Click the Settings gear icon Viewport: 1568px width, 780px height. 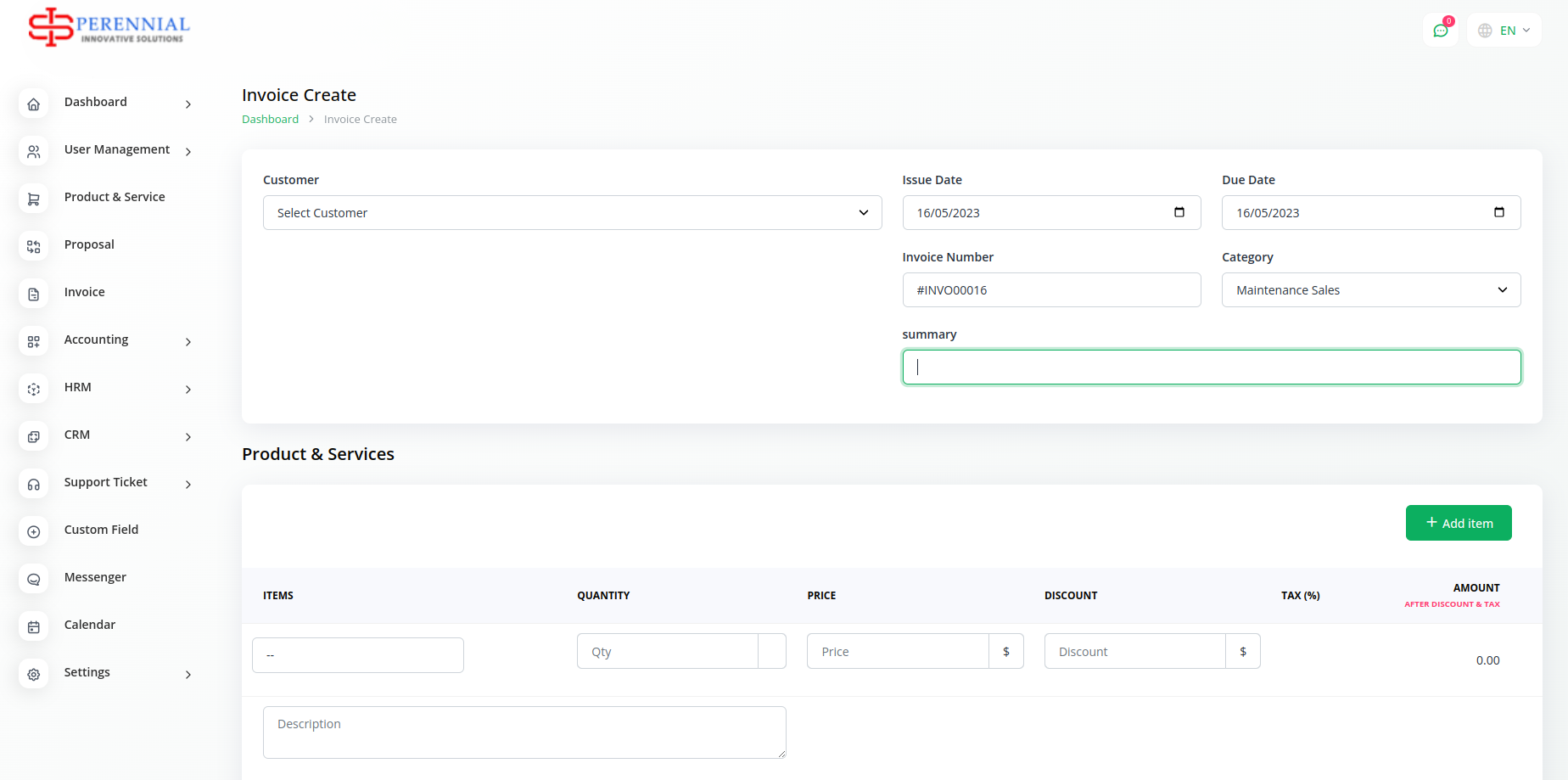[34, 675]
